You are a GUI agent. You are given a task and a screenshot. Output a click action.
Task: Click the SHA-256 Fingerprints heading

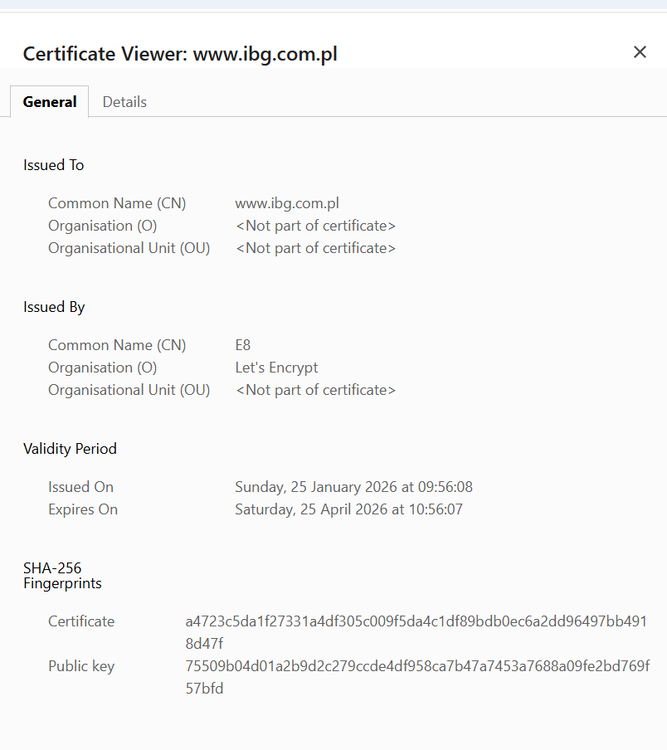click(62, 575)
